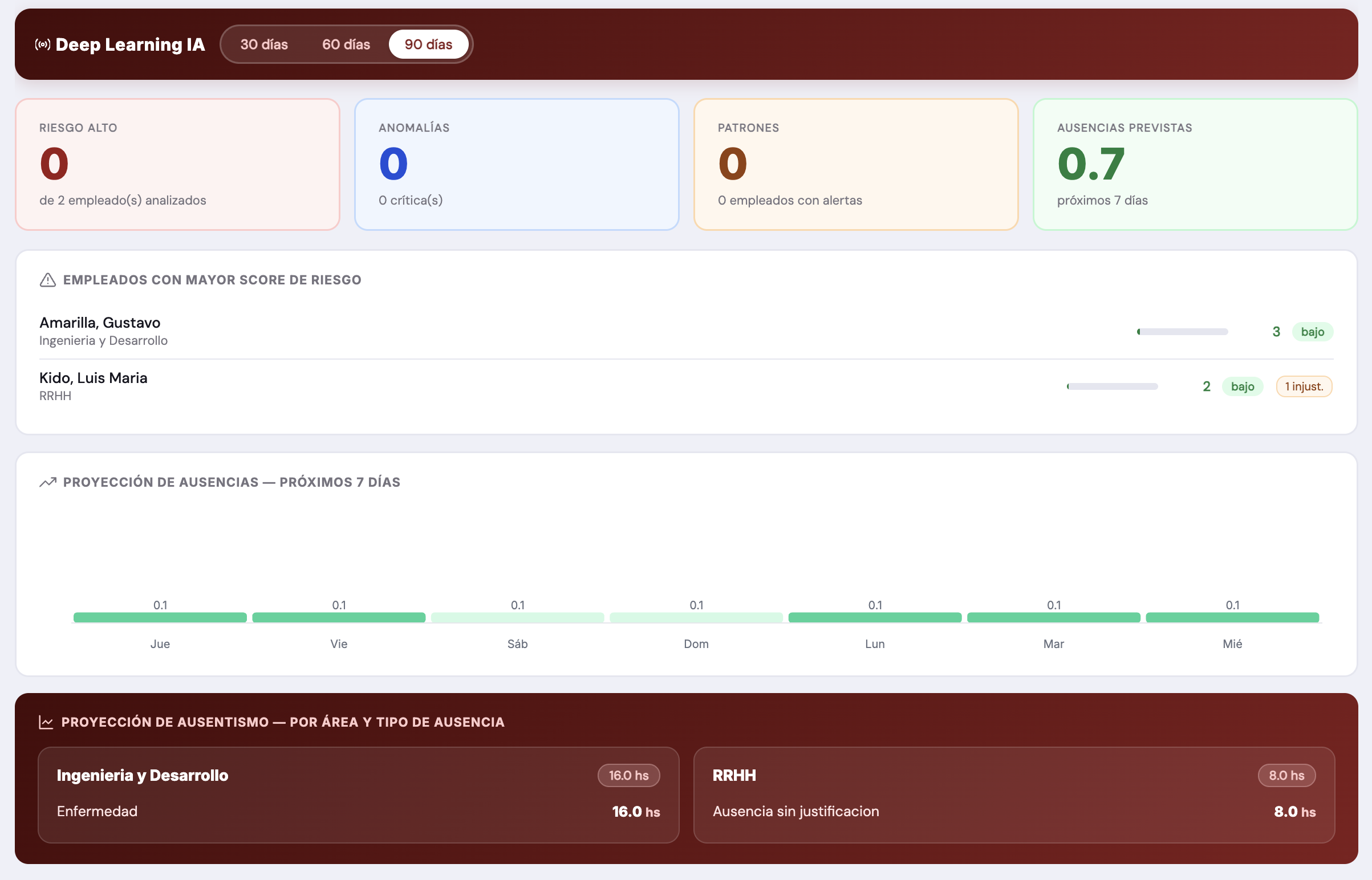
Task: Click the RRHH card title
Action: [x=734, y=776]
